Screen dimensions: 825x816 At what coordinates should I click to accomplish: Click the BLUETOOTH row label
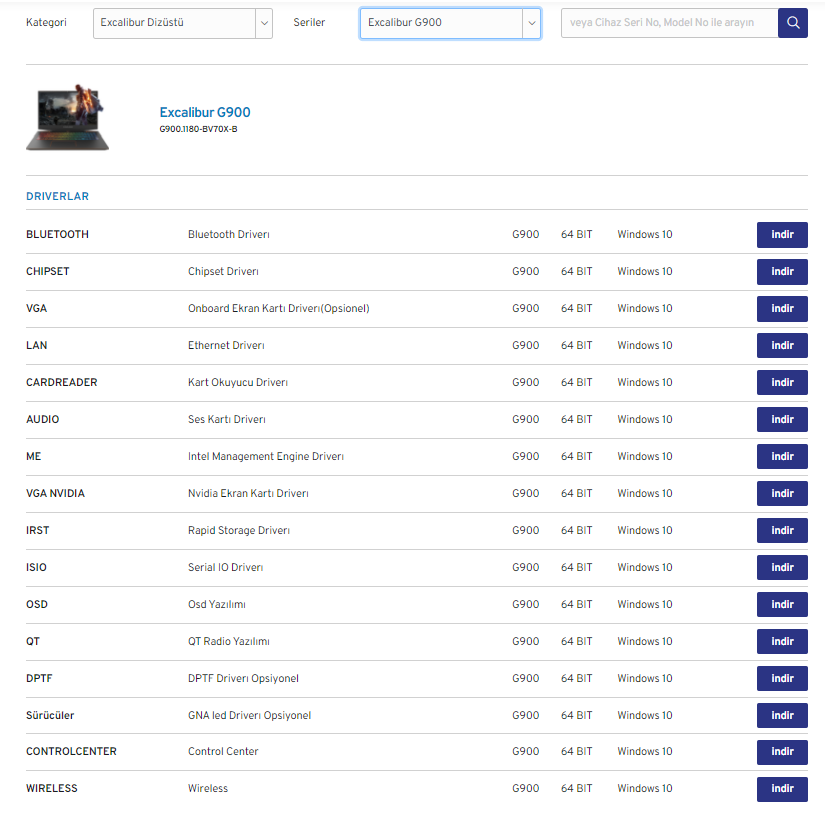57,234
